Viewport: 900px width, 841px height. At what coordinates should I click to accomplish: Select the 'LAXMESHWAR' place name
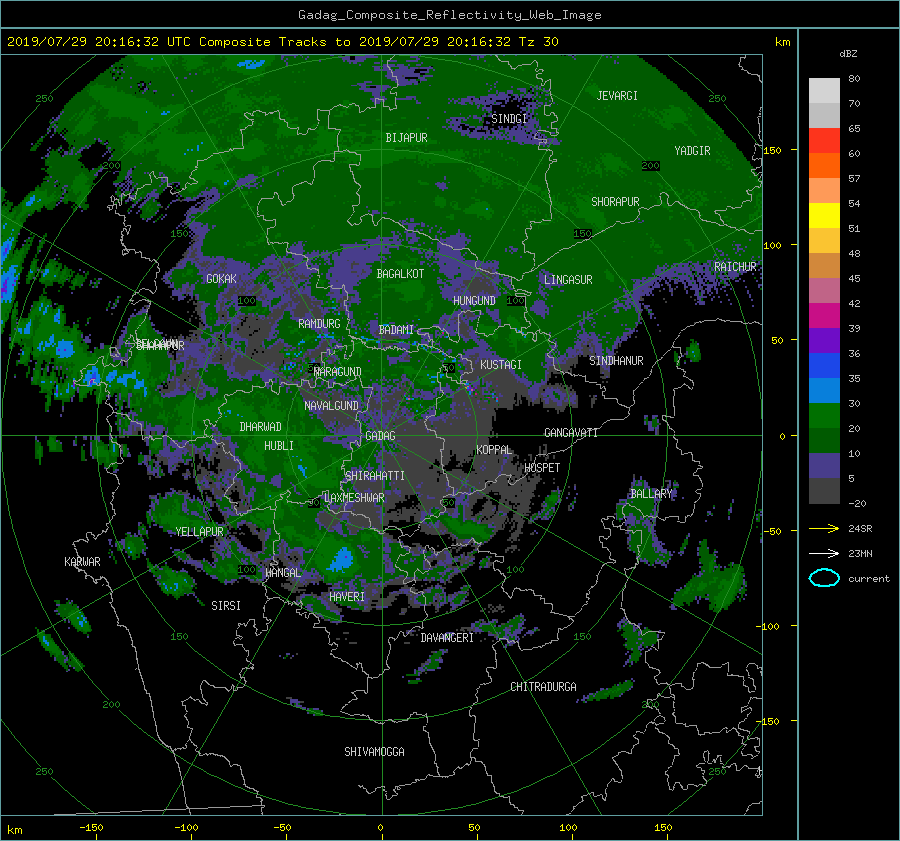pyautogui.click(x=354, y=498)
